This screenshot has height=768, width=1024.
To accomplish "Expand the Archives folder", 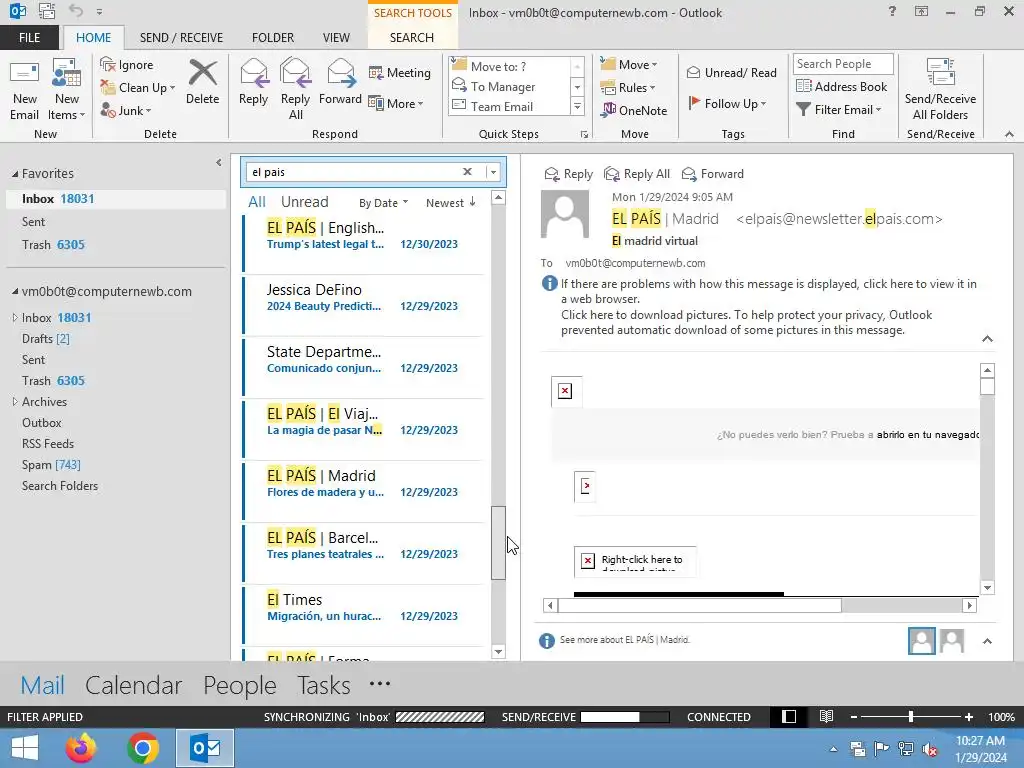I will click(15, 402).
